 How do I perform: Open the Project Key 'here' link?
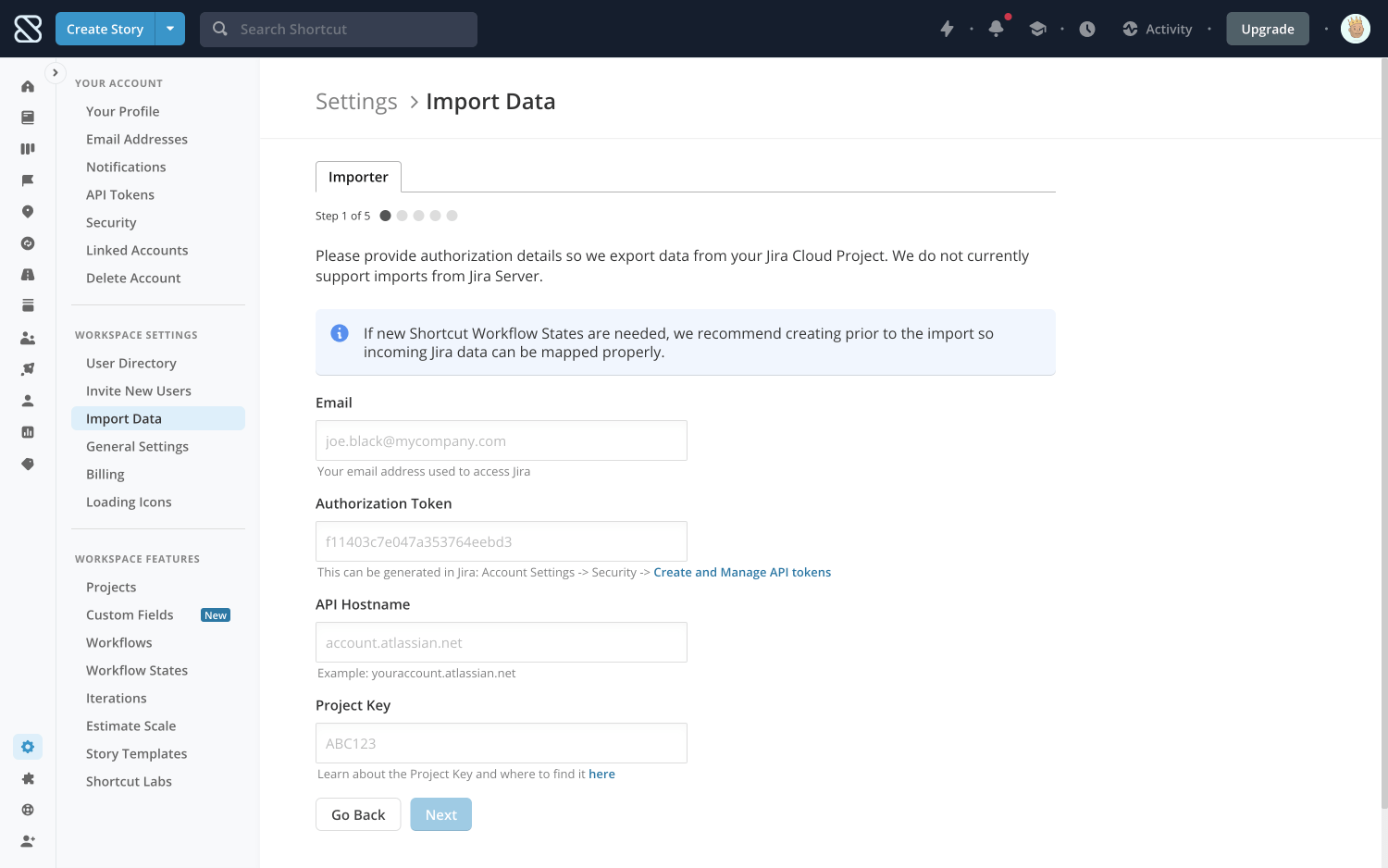601,774
